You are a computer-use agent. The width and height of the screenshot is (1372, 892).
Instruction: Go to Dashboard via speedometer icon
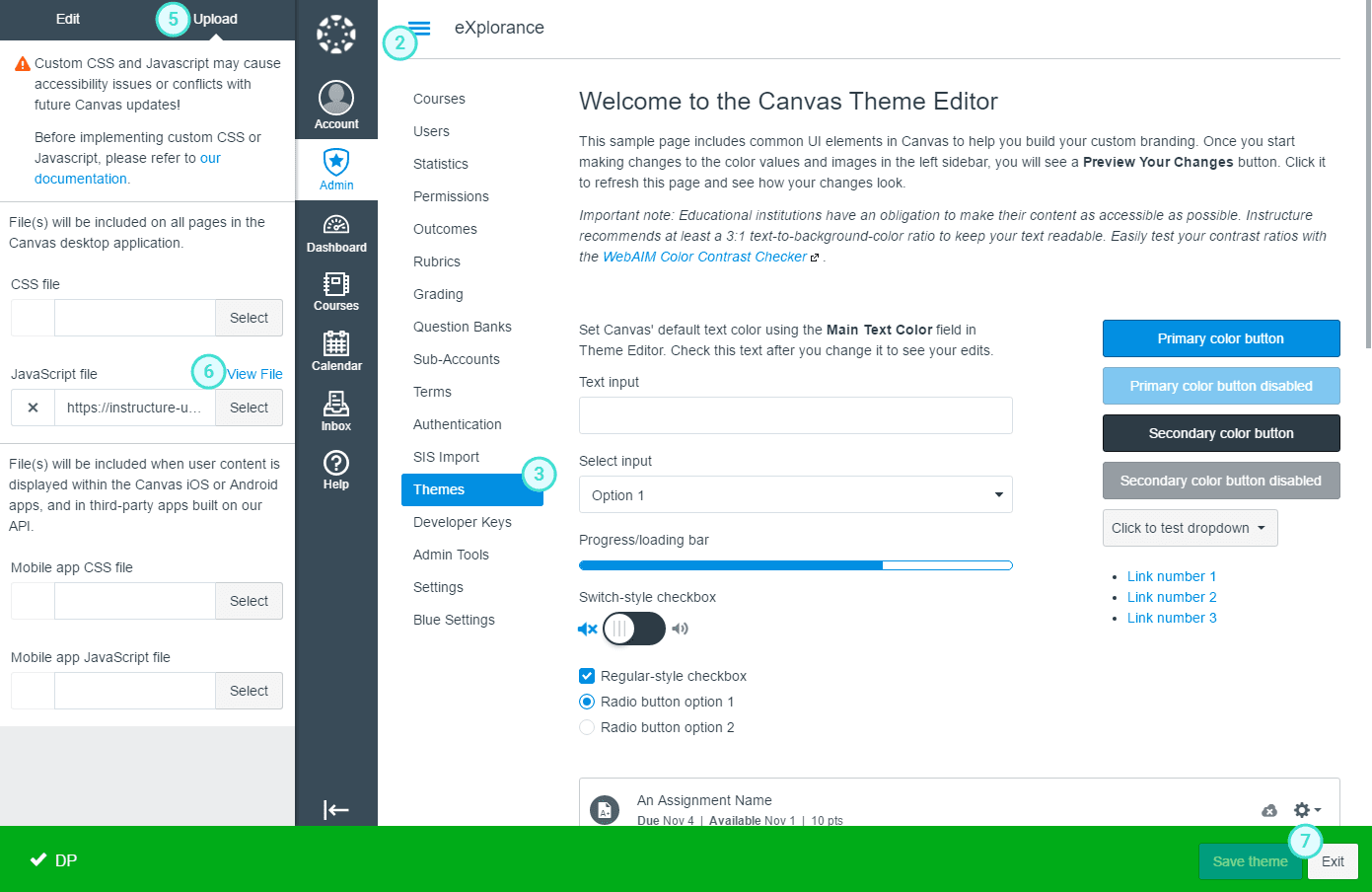coord(336,224)
